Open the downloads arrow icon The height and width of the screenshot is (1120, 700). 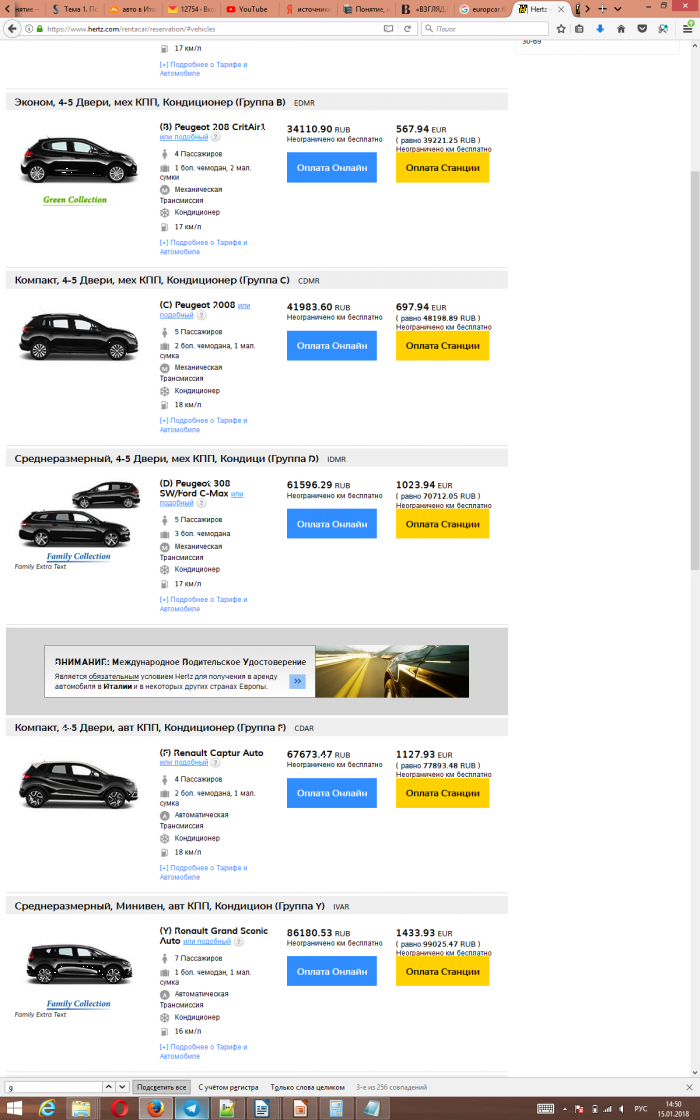[600, 29]
